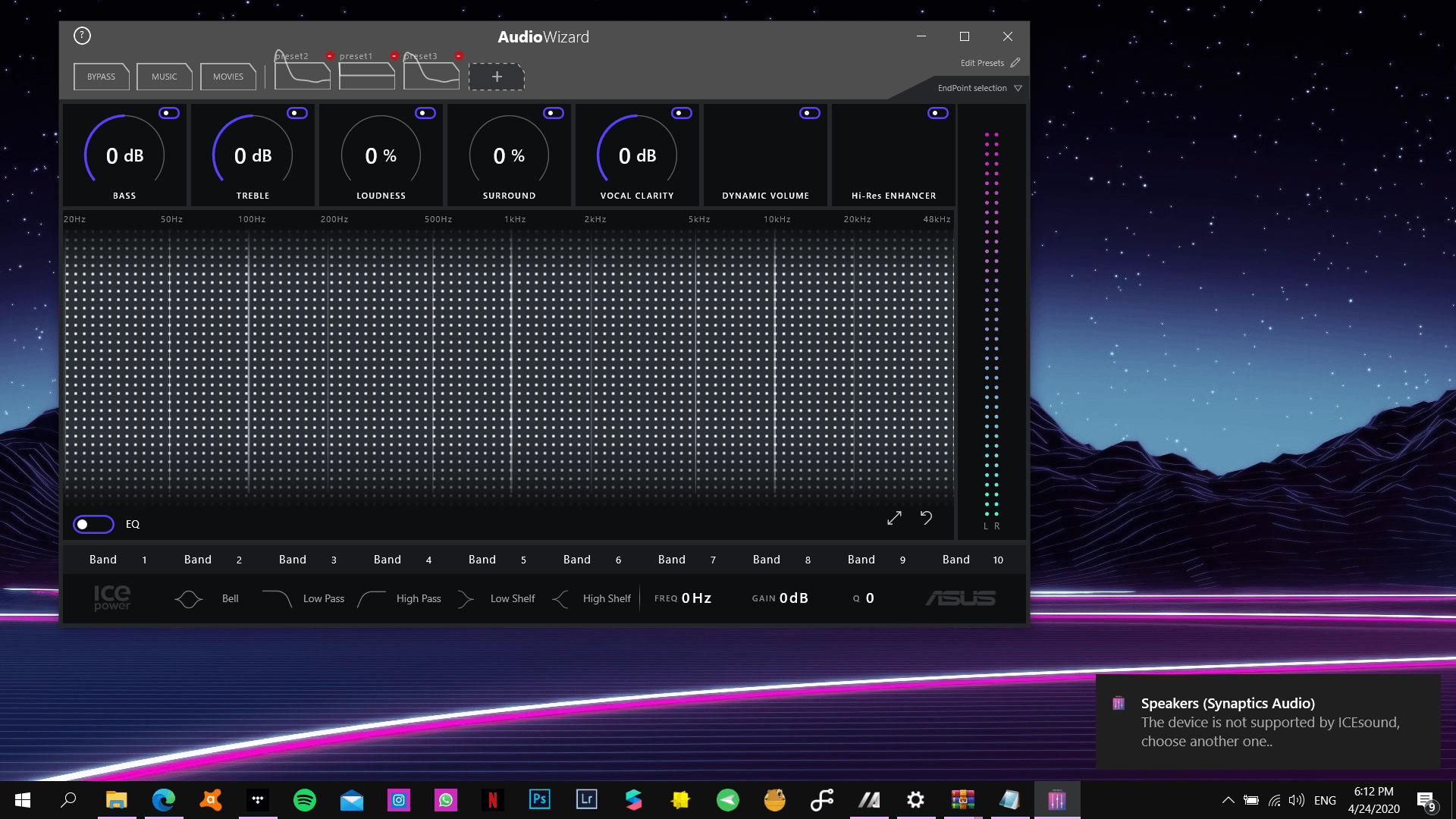The image size is (1456, 819).
Task: Toggle the VOCAL CLARITY effect
Action: [681, 113]
